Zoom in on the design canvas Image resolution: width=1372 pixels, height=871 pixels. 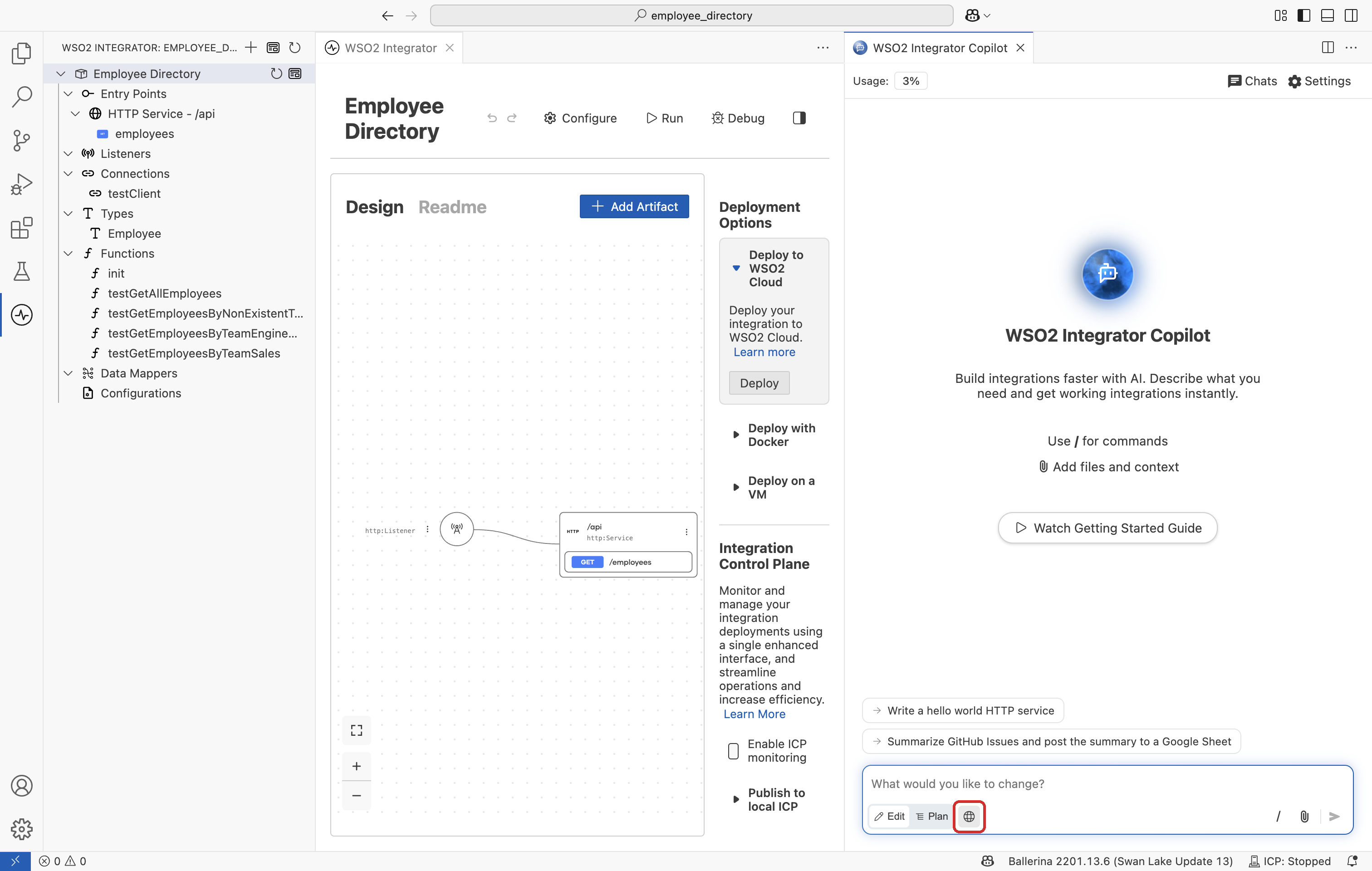click(356, 766)
